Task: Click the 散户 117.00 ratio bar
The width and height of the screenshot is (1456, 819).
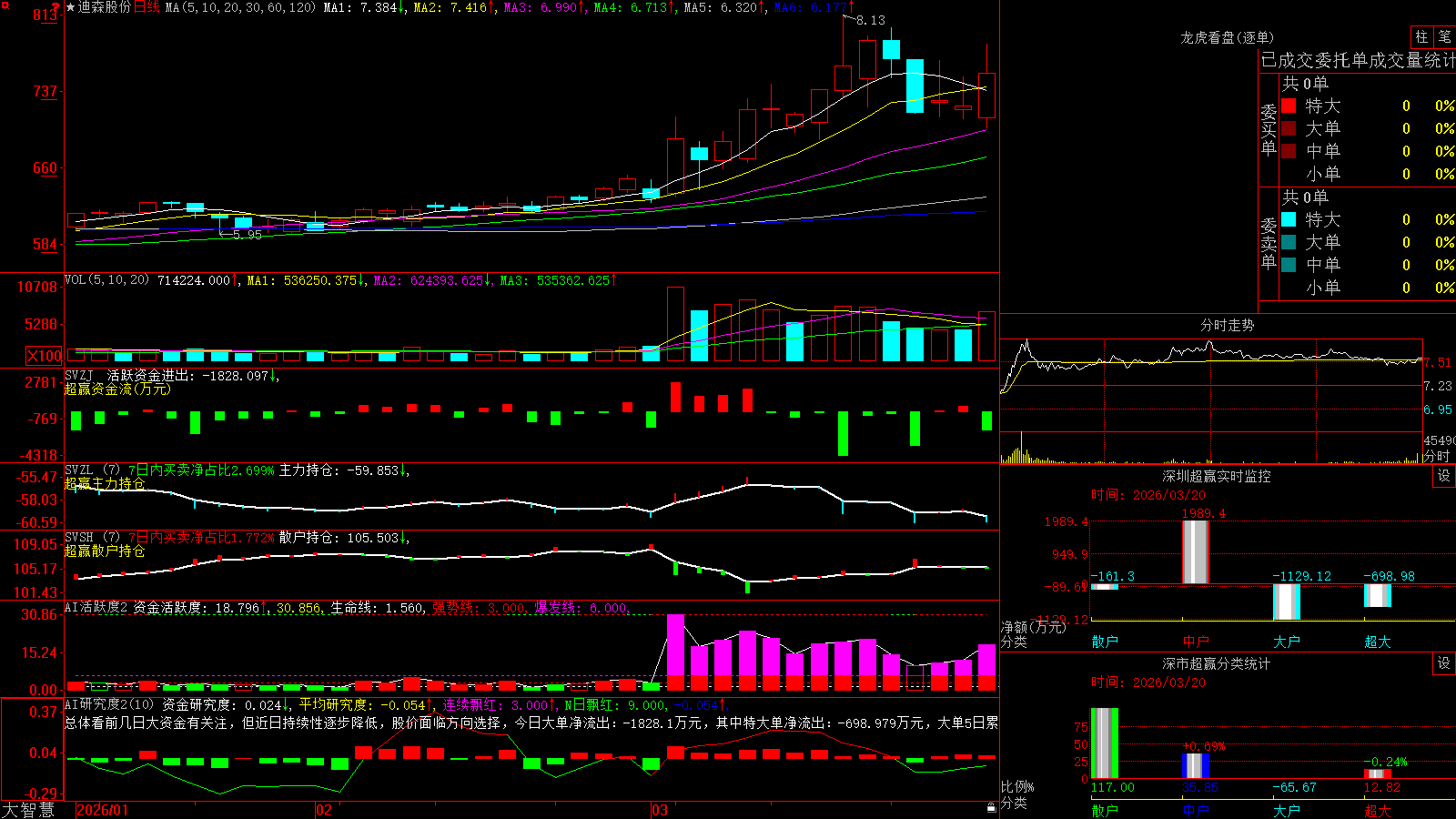Action: click(x=1105, y=743)
